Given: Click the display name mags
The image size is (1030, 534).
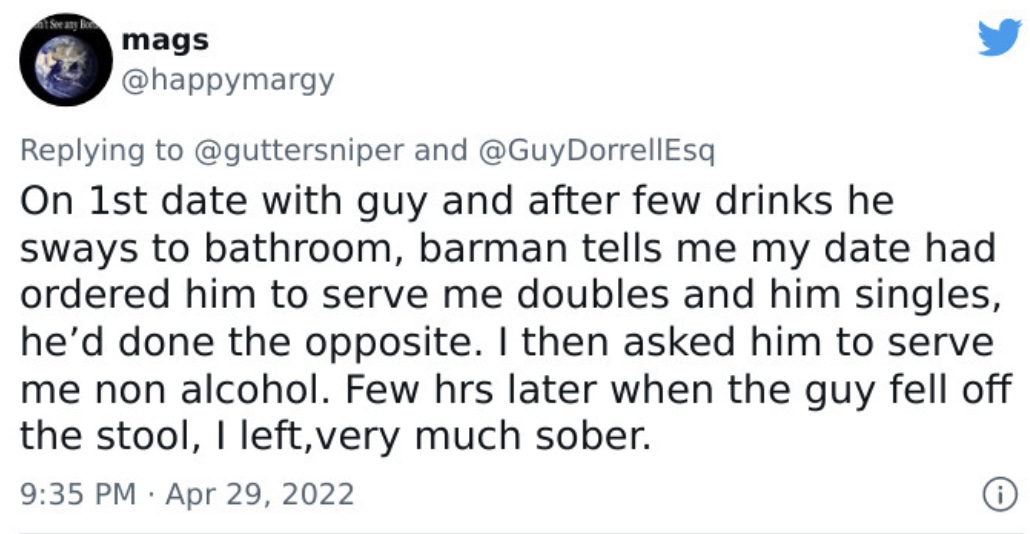Looking at the screenshot, I should coord(166,40).
